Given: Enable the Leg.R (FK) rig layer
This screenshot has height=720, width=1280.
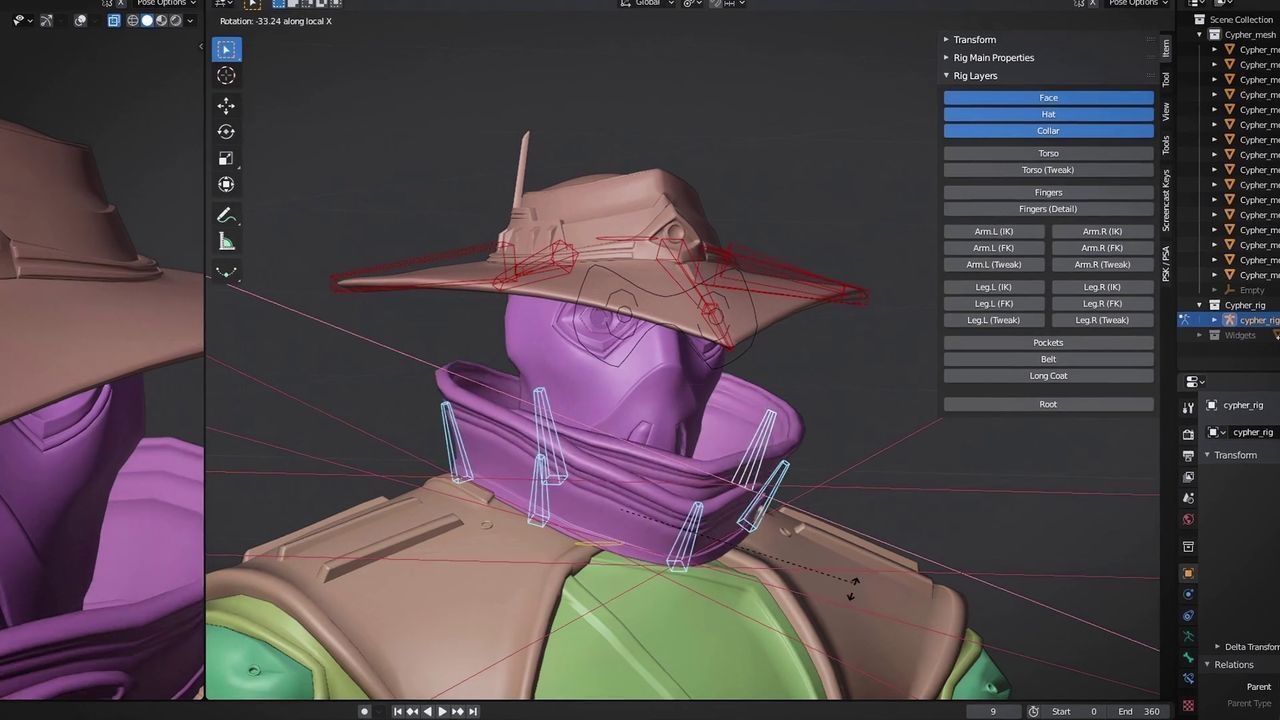Looking at the screenshot, I should pos(1102,304).
